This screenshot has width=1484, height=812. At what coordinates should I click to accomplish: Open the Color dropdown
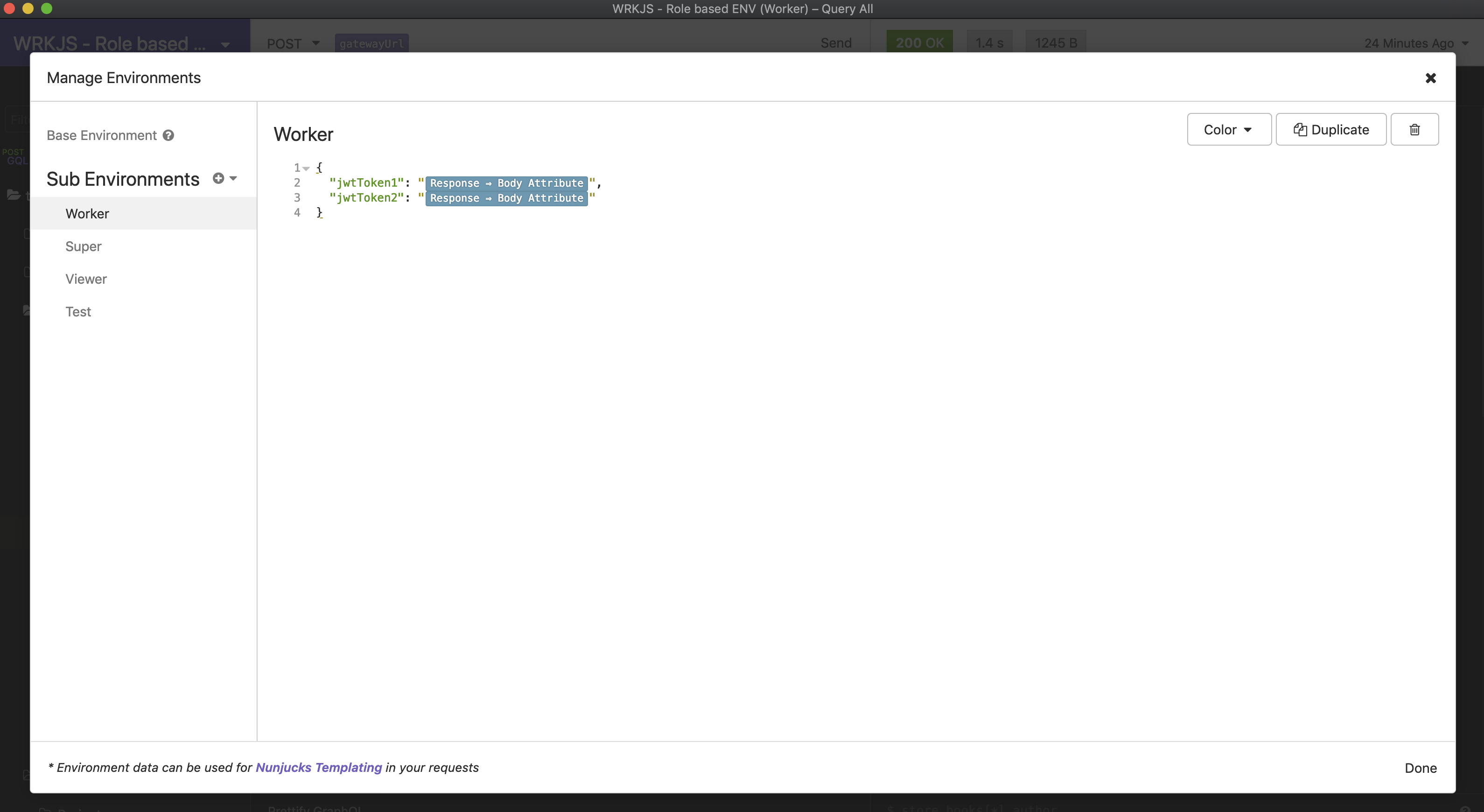click(1228, 130)
